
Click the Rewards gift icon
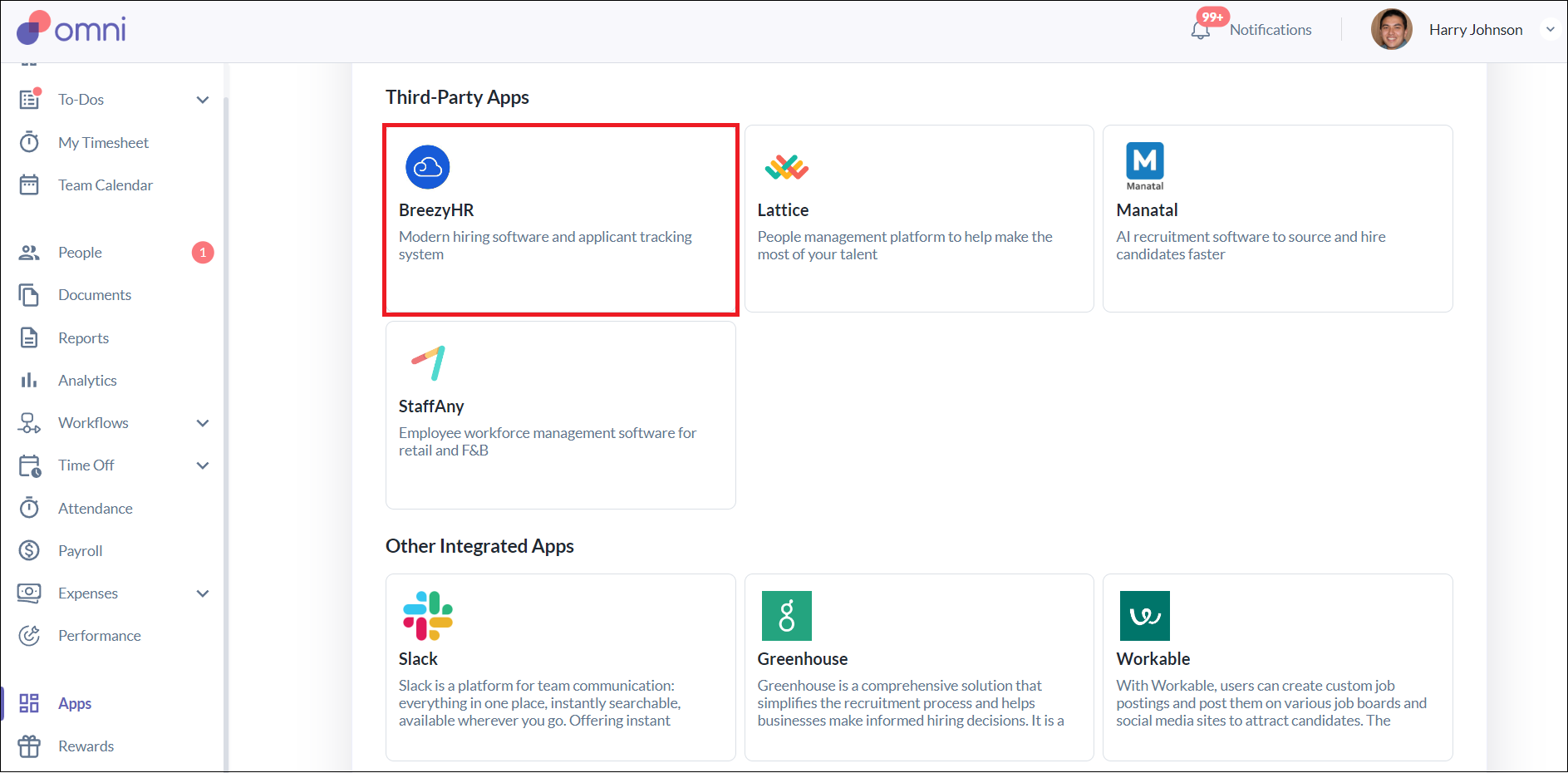click(29, 746)
